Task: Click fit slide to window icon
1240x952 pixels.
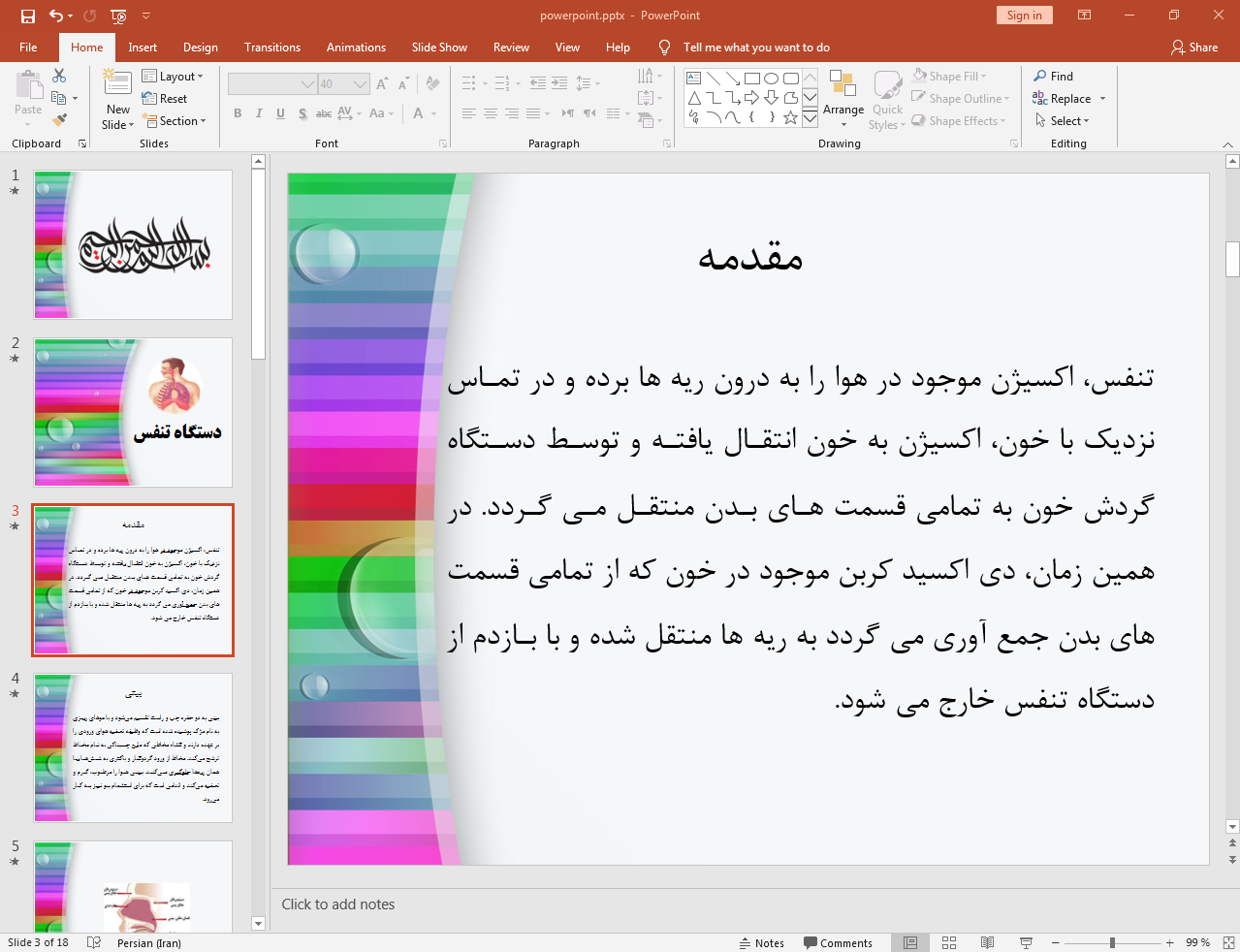Action: pyautogui.click(x=1228, y=943)
